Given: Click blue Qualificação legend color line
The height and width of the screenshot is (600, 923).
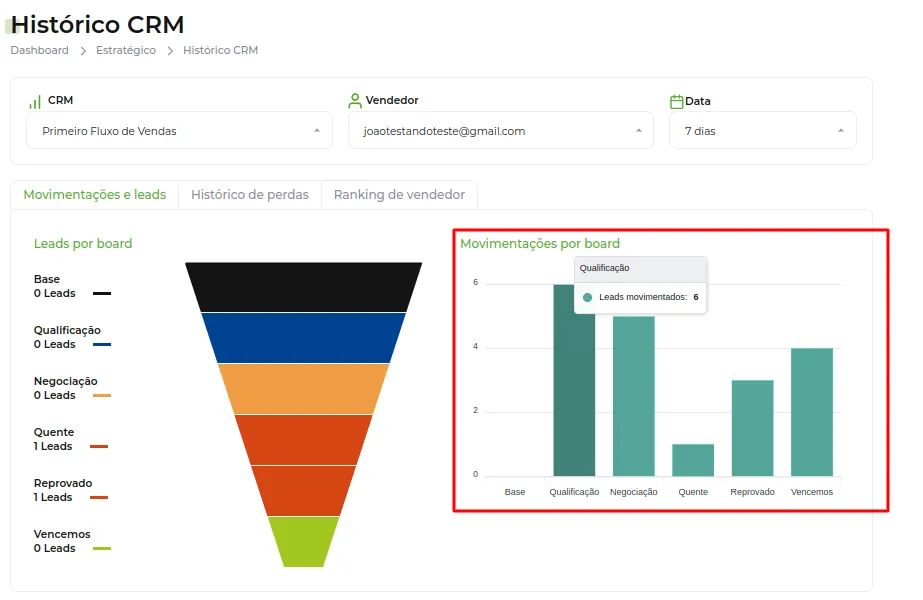Looking at the screenshot, I should click(x=102, y=344).
